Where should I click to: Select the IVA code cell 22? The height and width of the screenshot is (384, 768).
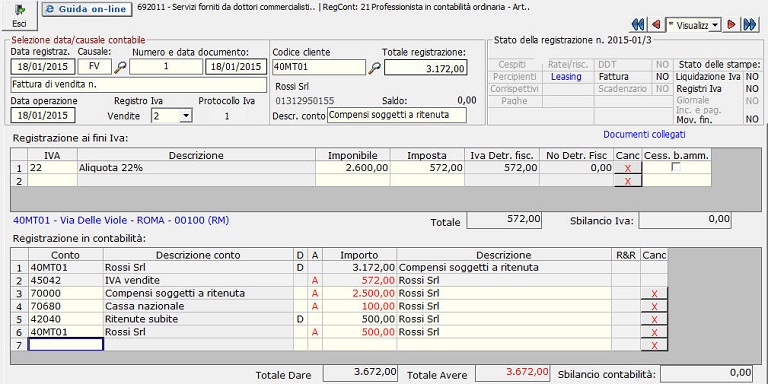(52, 168)
